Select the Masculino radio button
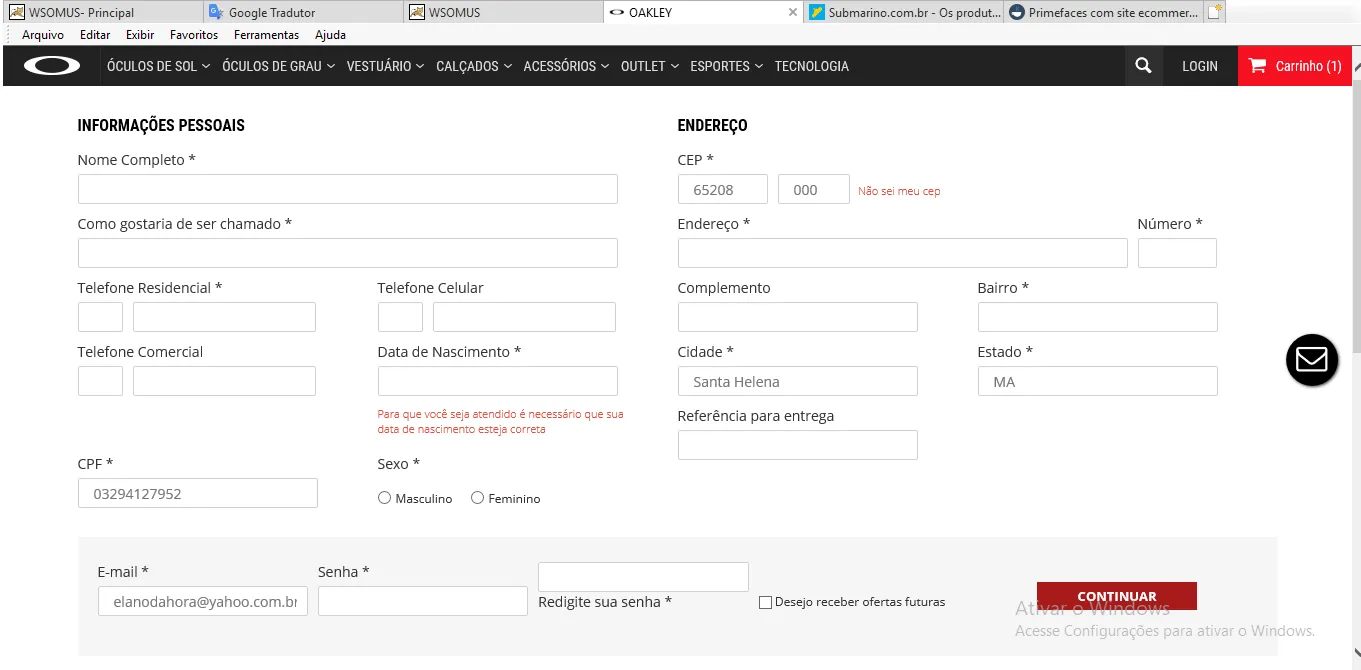Viewport: 1361px width, 670px height. coord(384,498)
